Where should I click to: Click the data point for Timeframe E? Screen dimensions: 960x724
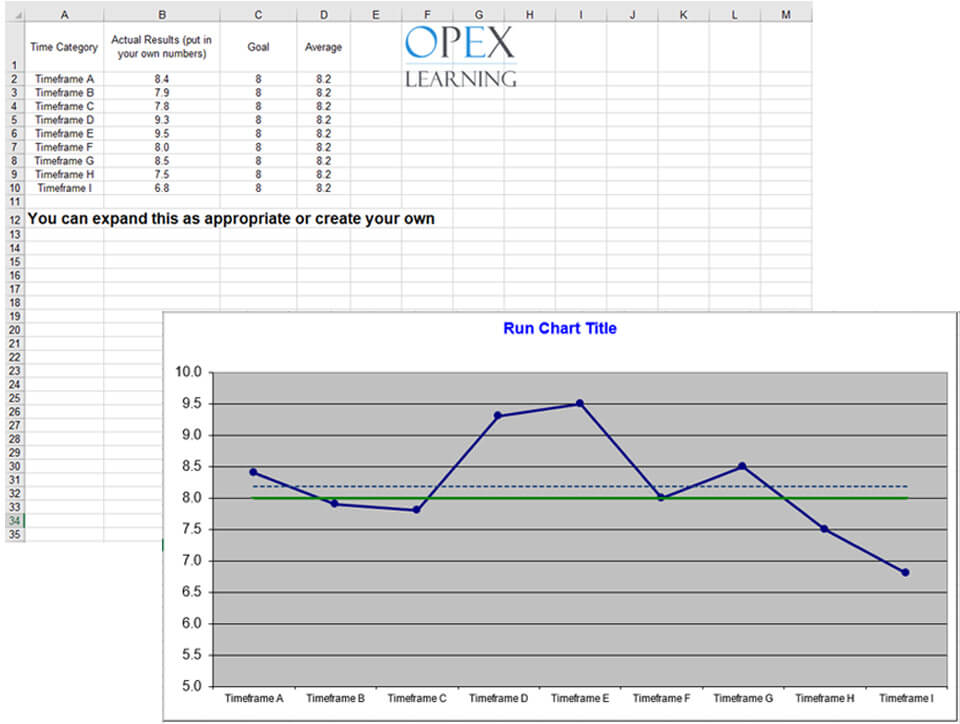point(578,403)
